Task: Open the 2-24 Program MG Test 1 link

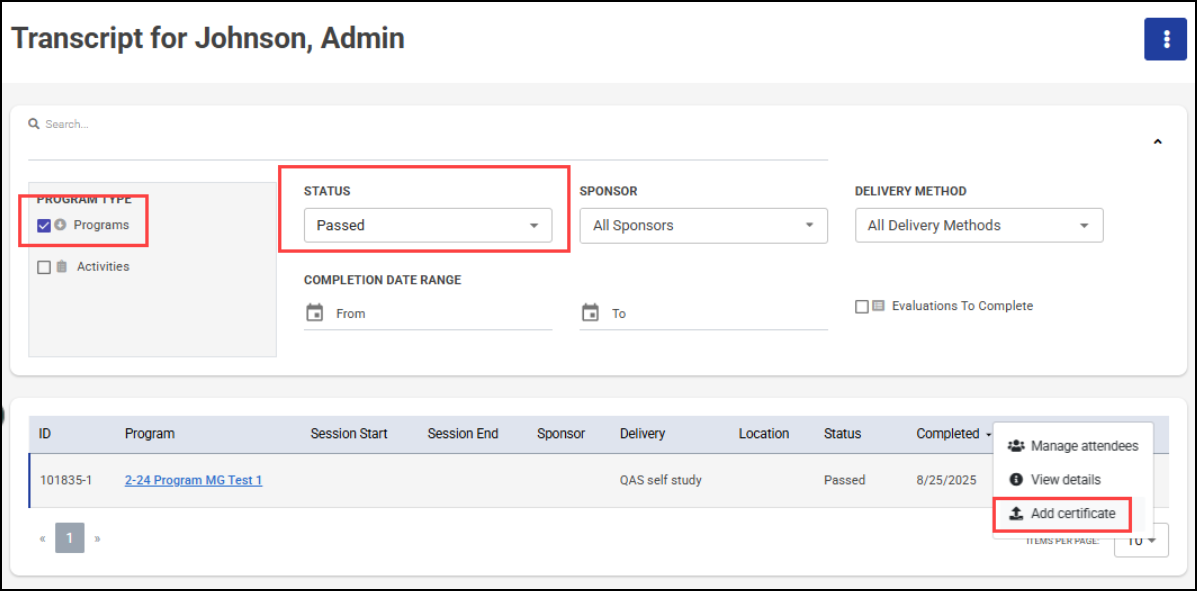Action: pyautogui.click(x=193, y=480)
